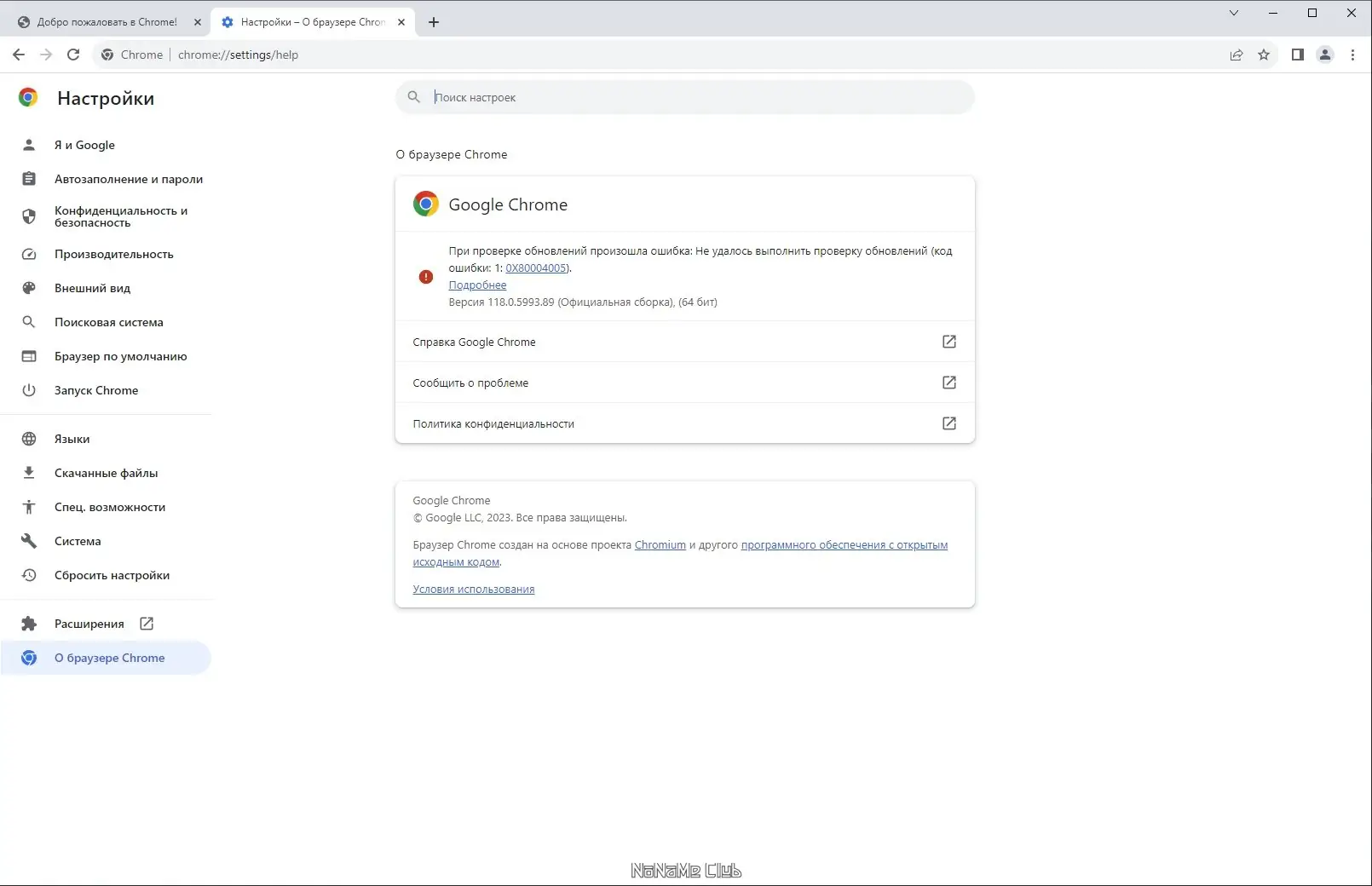Open 'Производительность' settings section
This screenshot has width=1372, height=886.
[x=106, y=254]
